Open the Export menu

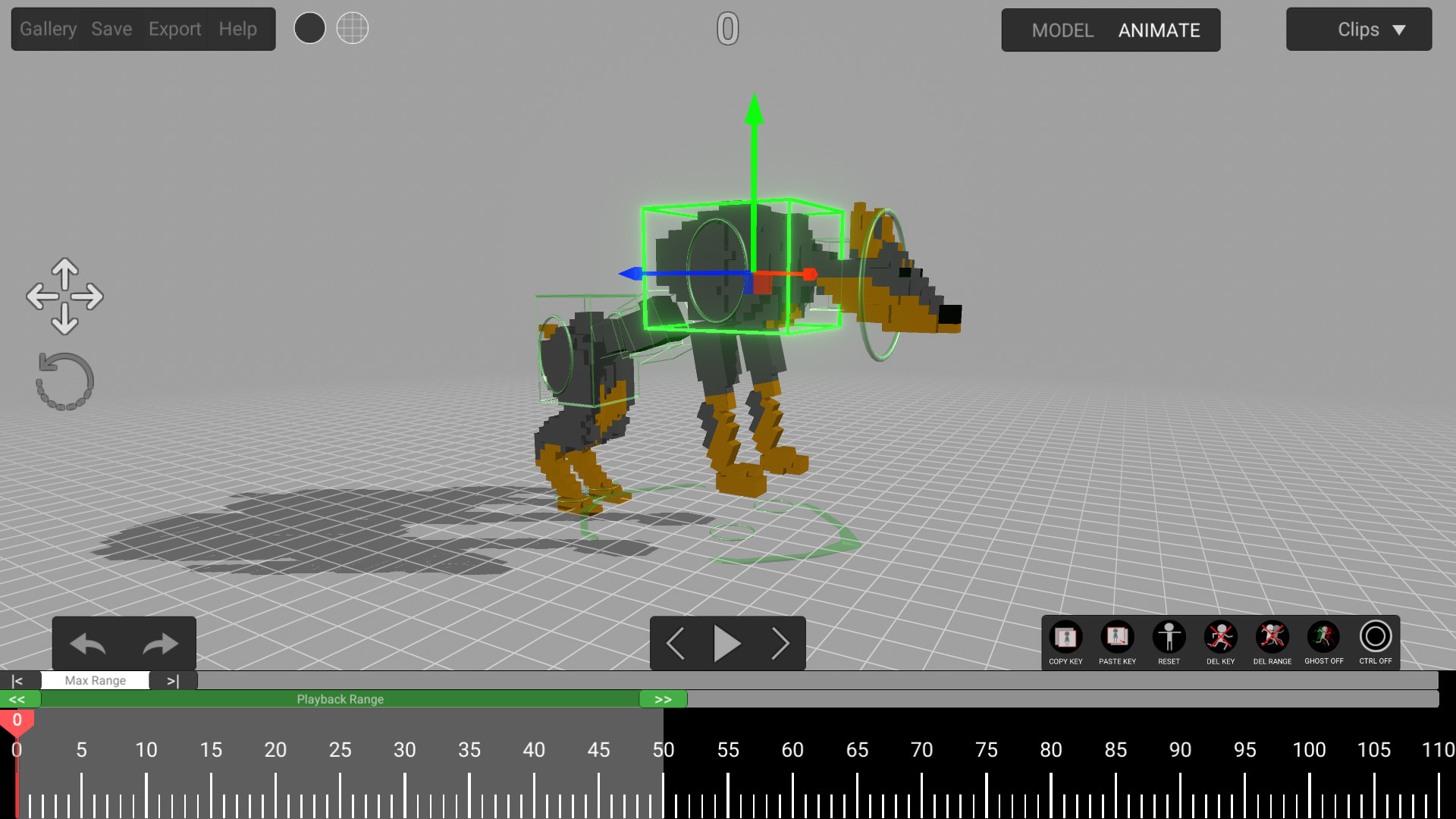pyautogui.click(x=175, y=29)
